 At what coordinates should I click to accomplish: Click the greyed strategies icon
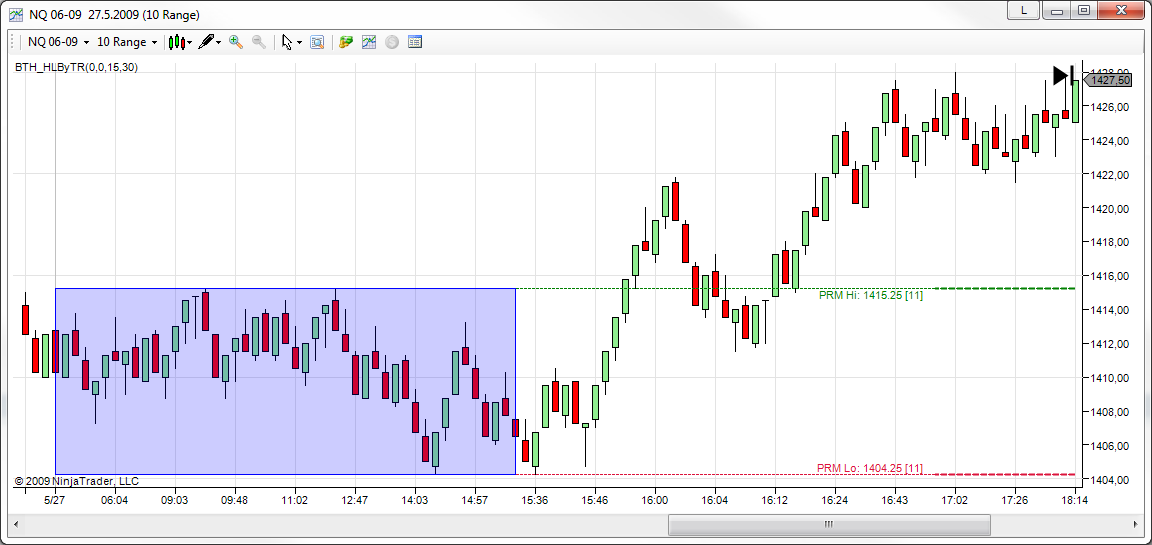coord(392,43)
